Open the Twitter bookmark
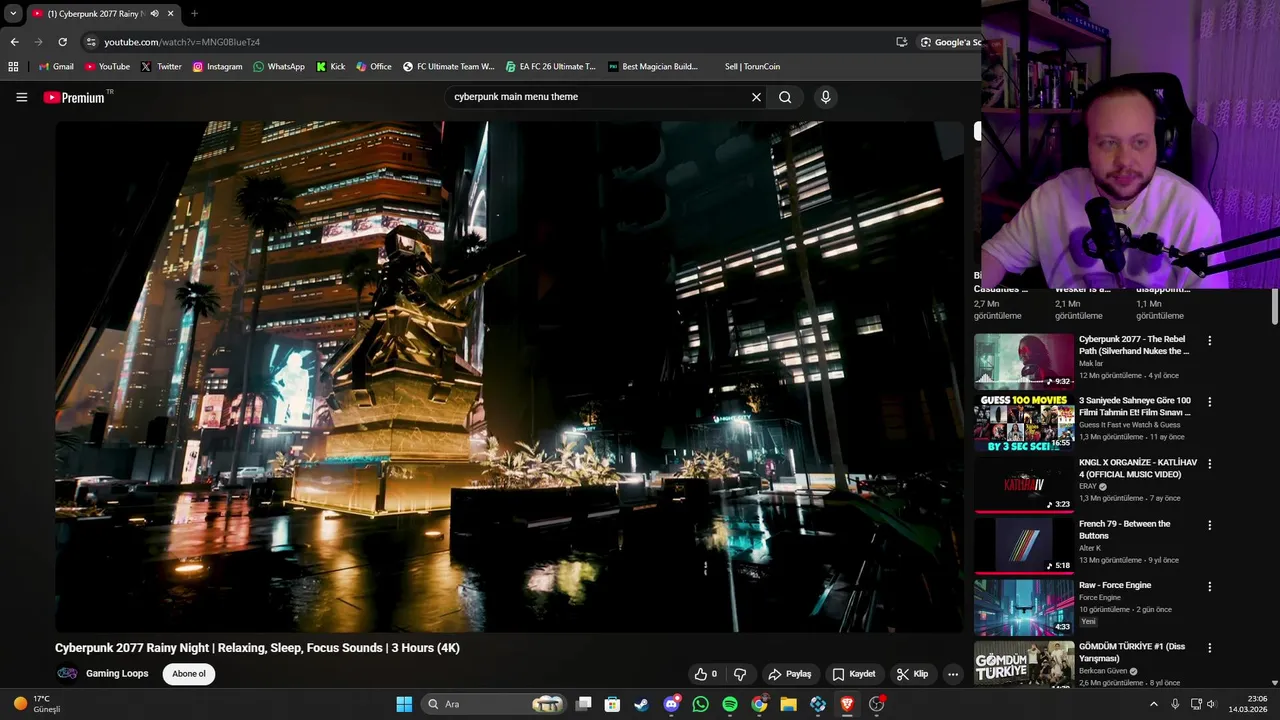This screenshot has height=720, width=1280. point(161,67)
